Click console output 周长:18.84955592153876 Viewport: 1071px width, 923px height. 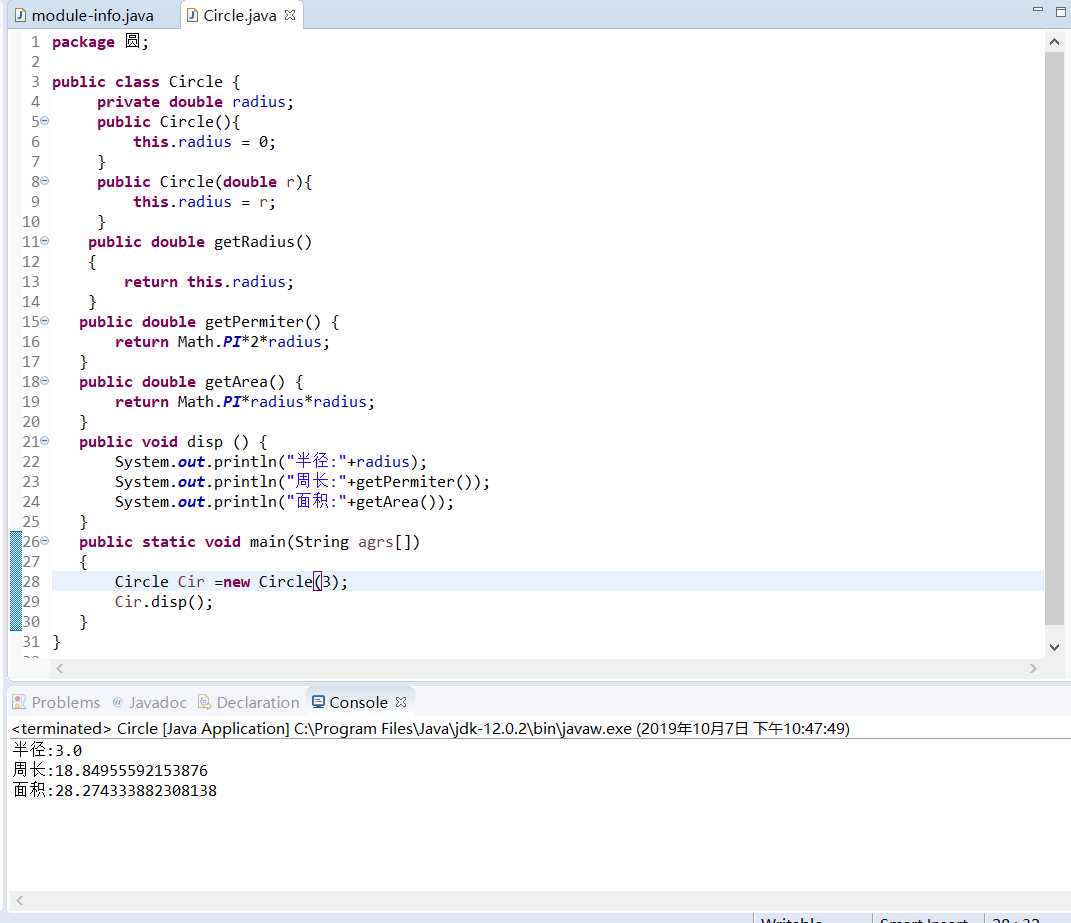pos(110,770)
